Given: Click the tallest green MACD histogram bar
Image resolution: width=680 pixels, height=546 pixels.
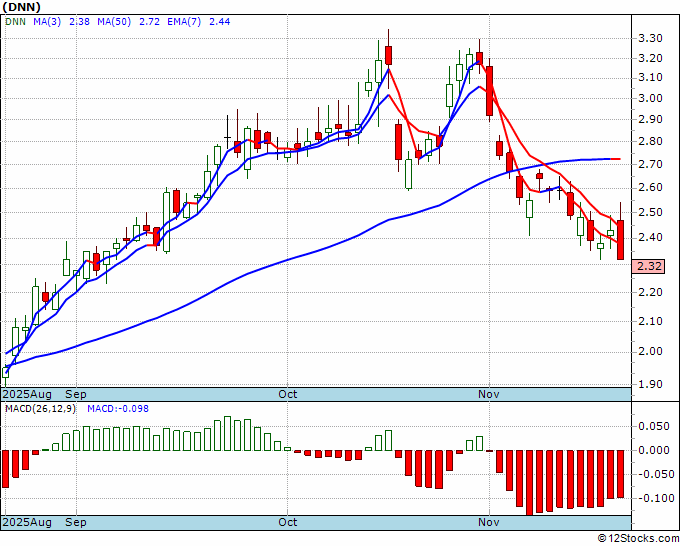Looking at the screenshot, I should [227, 434].
